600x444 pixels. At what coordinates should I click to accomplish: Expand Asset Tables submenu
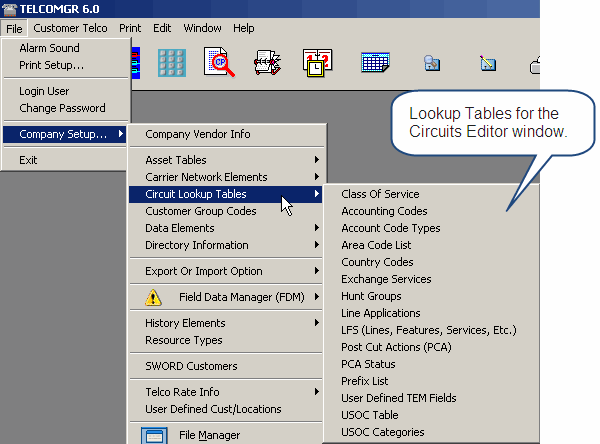point(226,160)
